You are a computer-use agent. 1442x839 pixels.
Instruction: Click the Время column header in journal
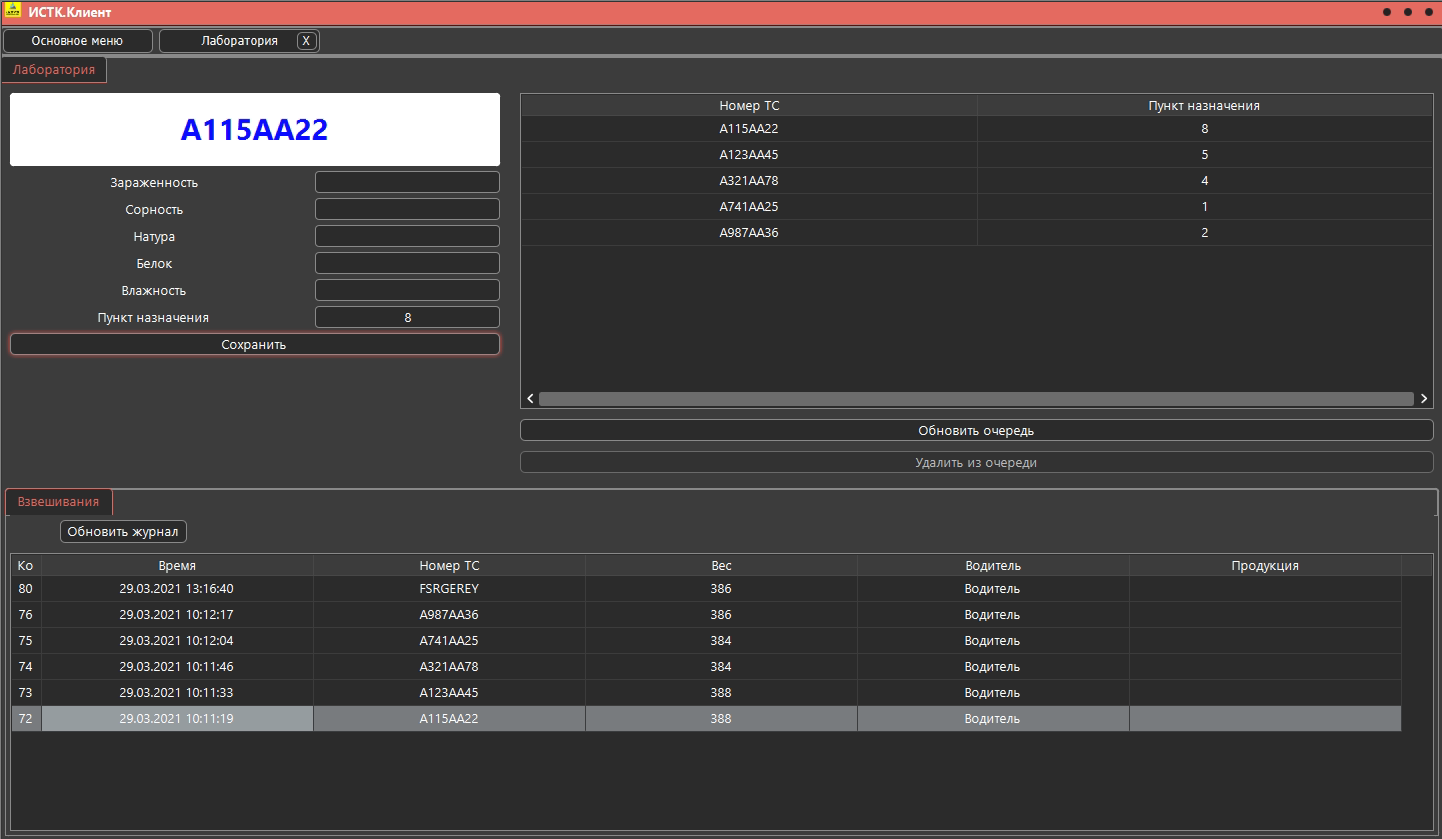[177, 565]
